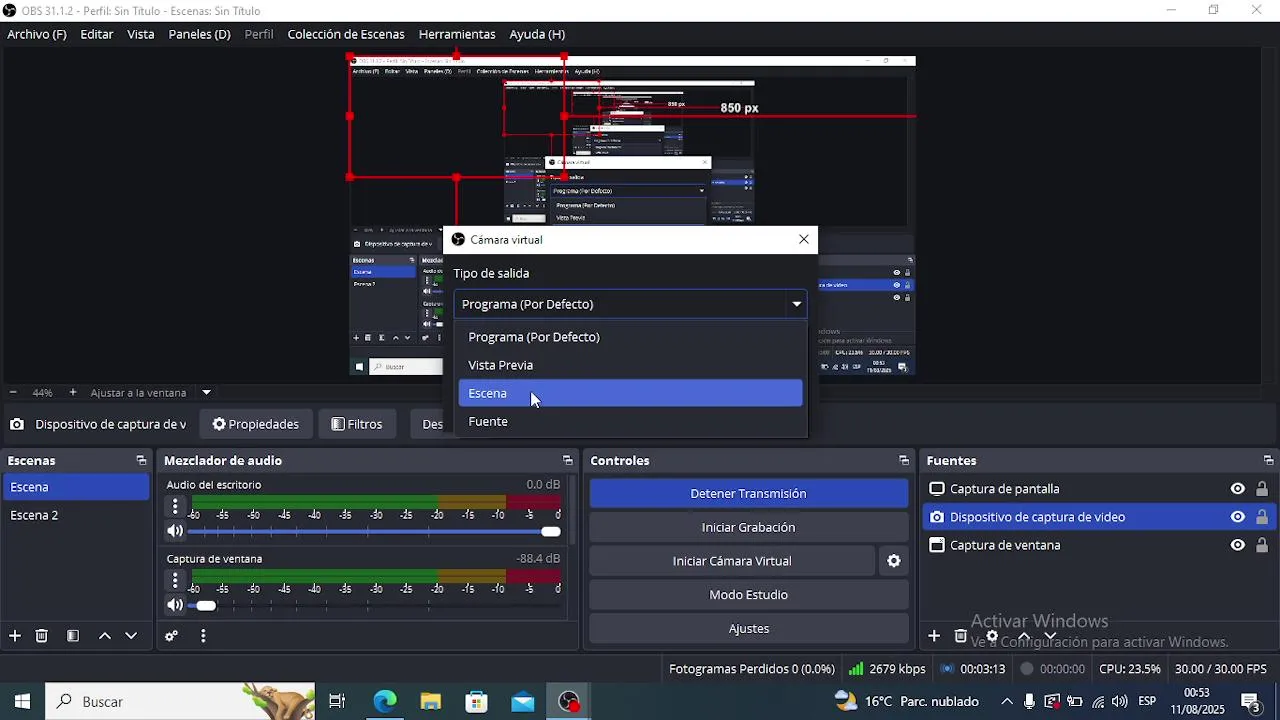The height and width of the screenshot is (720, 1280).
Task: Select Escena 2 in scenes list
Action: pyautogui.click(x=75, y=515)
